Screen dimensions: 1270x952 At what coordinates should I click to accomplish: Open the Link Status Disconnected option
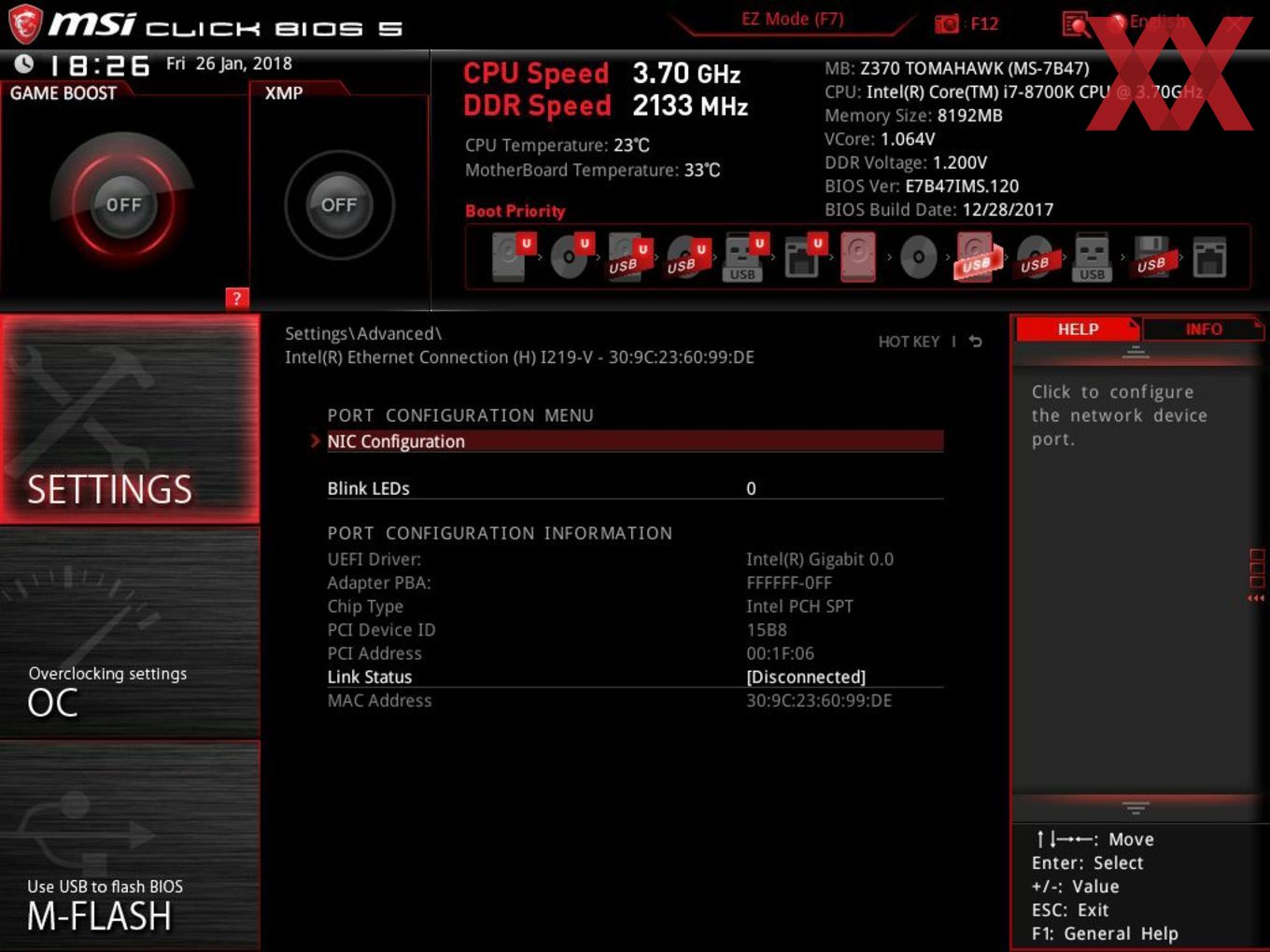point(806,677)
